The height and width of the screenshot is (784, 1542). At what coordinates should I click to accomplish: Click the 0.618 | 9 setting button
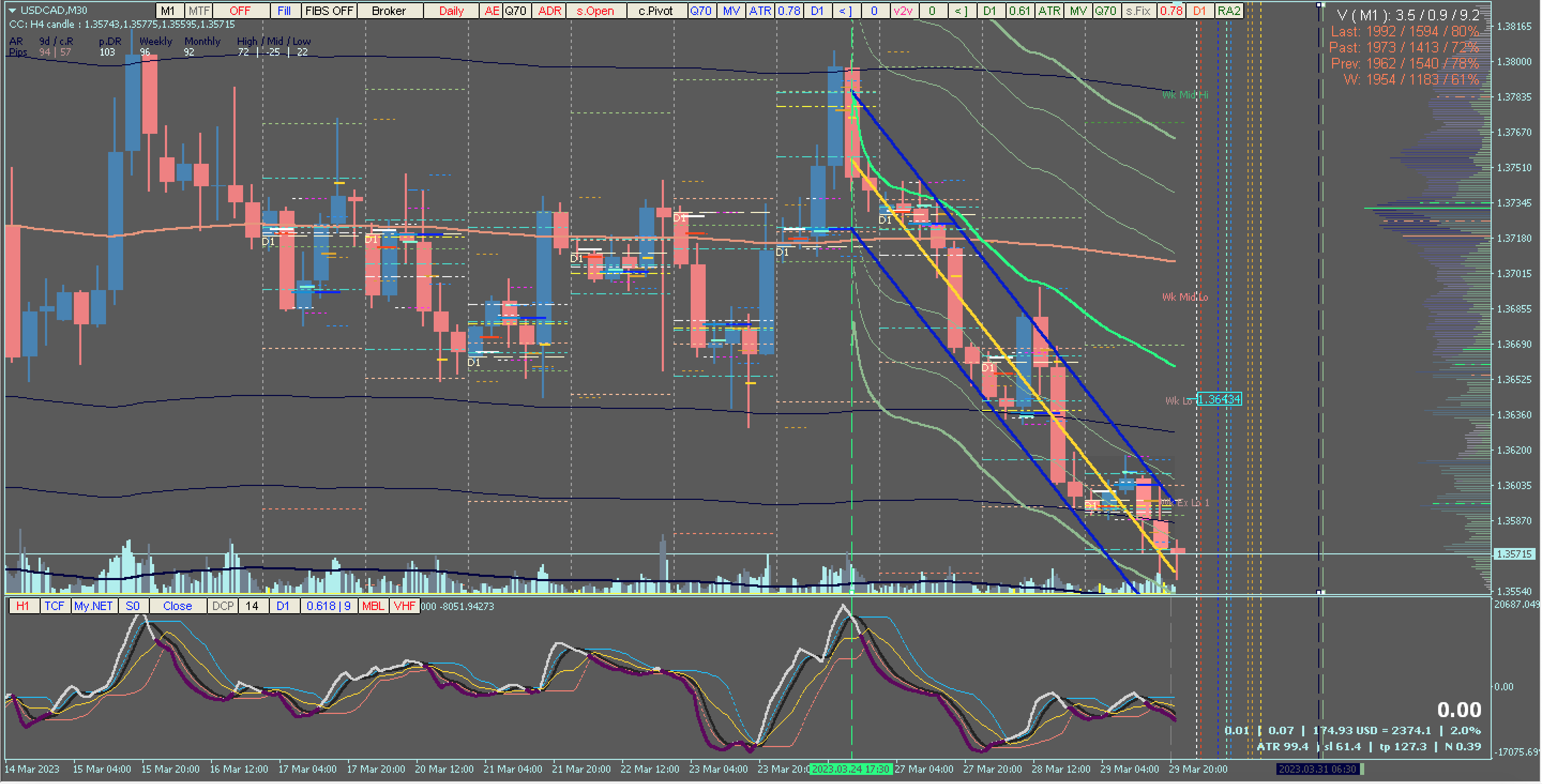click(329, 606)
